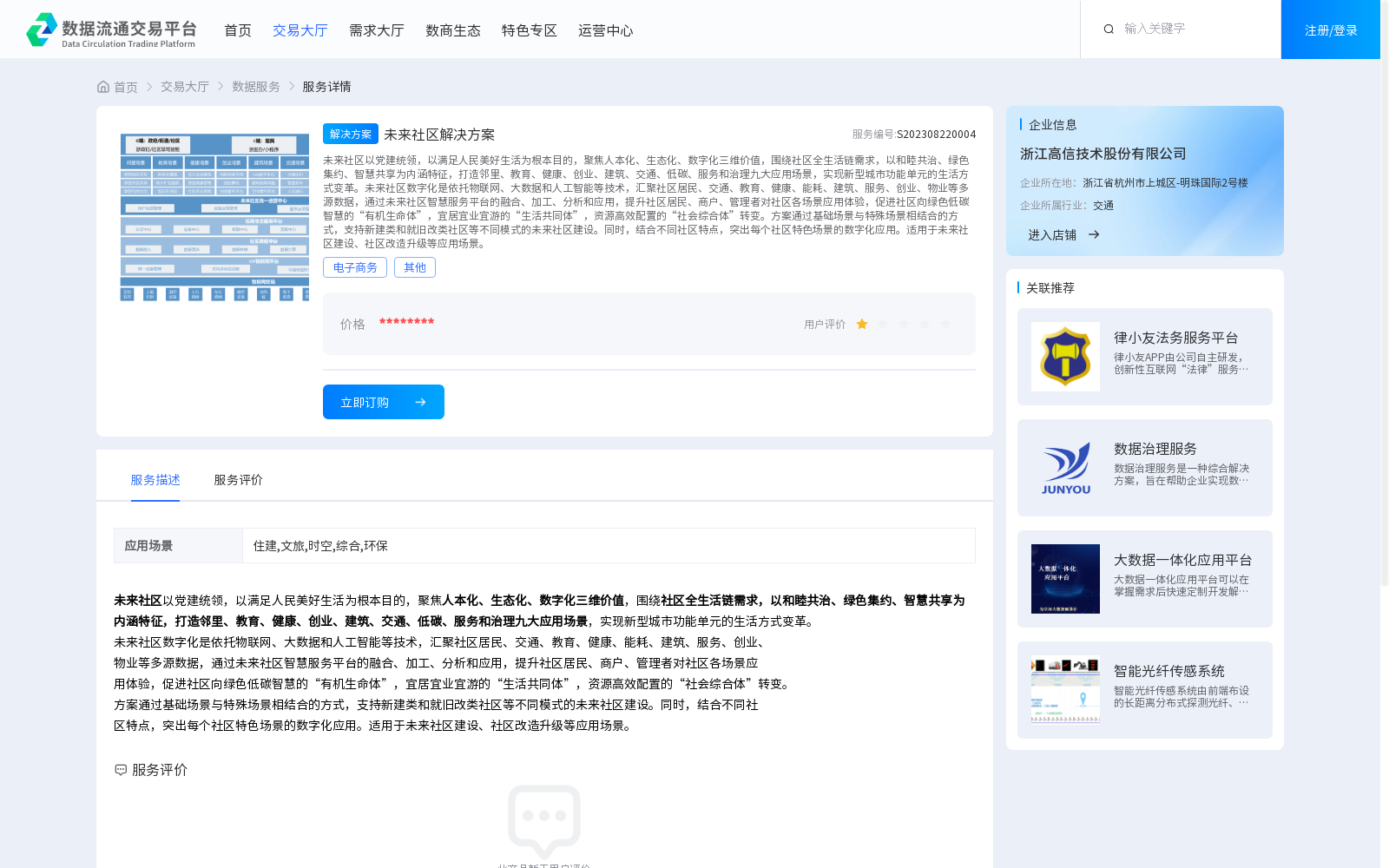This screenshot has height=868, width=1389.
Task: Open 数据治理服务 recommendation title
Action: [1155, 449]
